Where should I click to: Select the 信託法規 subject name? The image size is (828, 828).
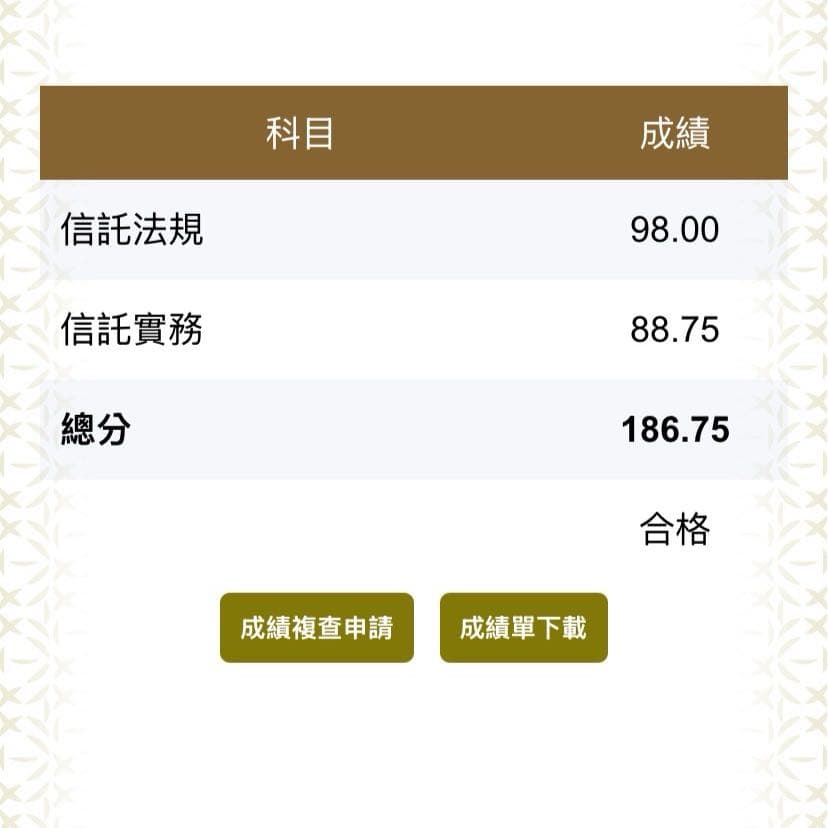tap(132, 229)
